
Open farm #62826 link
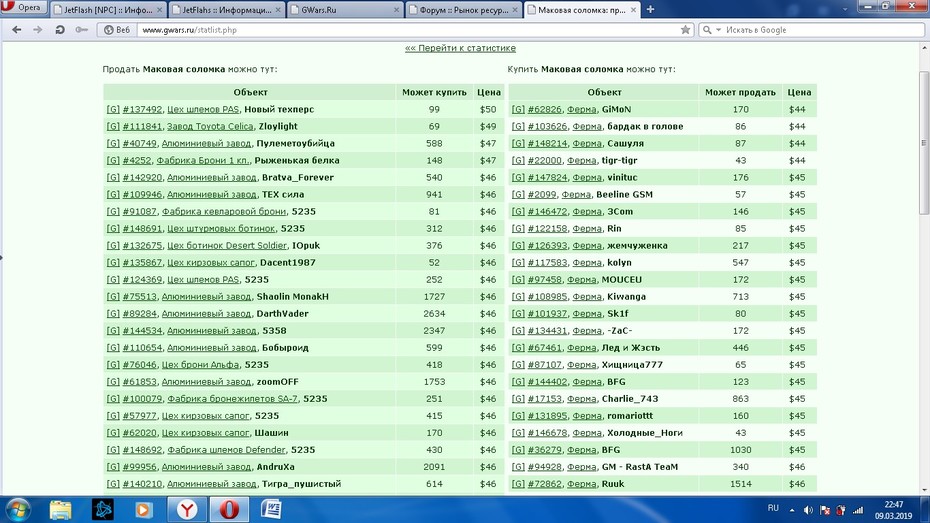click(x=544, y=109)
